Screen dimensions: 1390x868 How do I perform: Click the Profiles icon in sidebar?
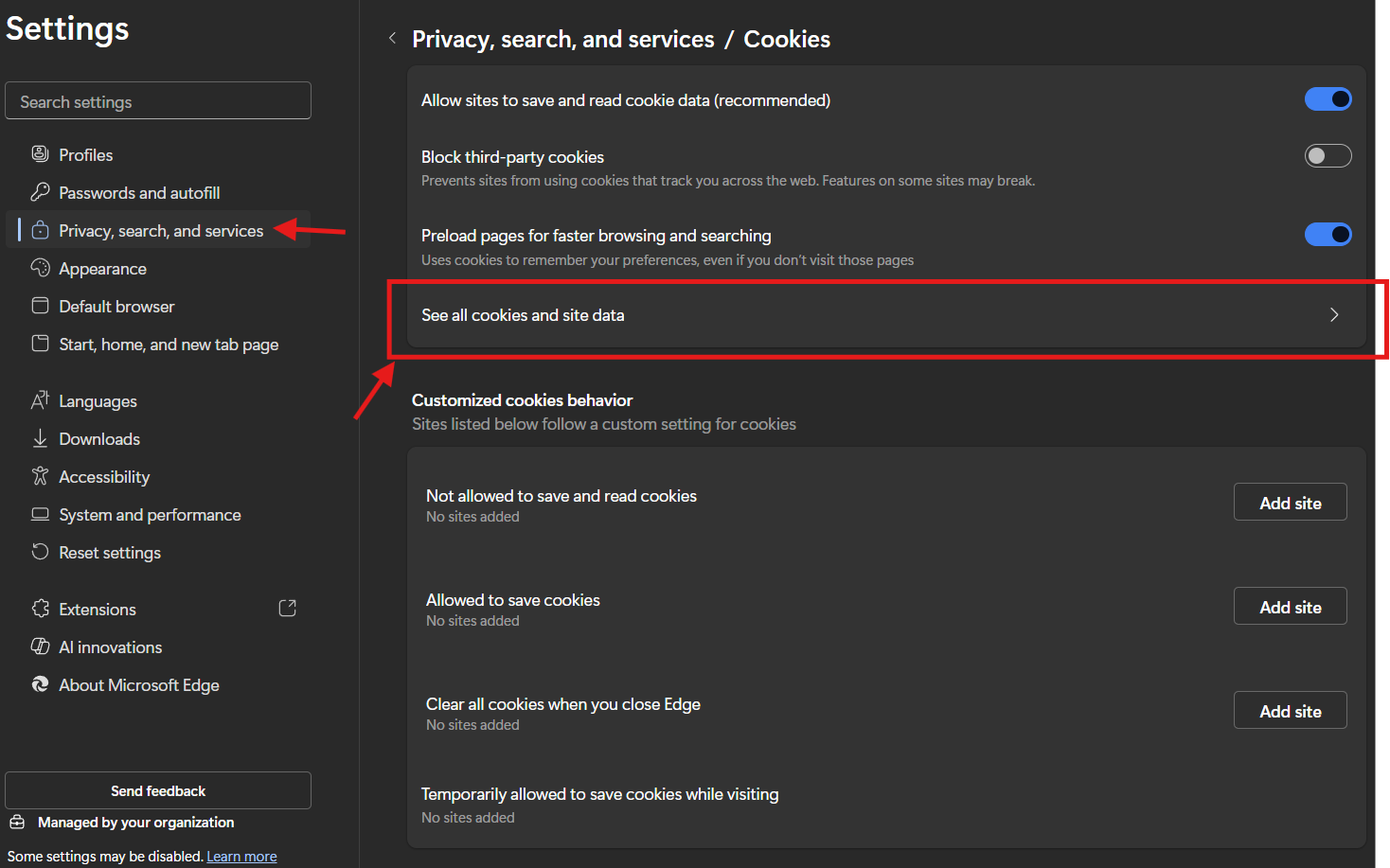click(x=40, y=154)
